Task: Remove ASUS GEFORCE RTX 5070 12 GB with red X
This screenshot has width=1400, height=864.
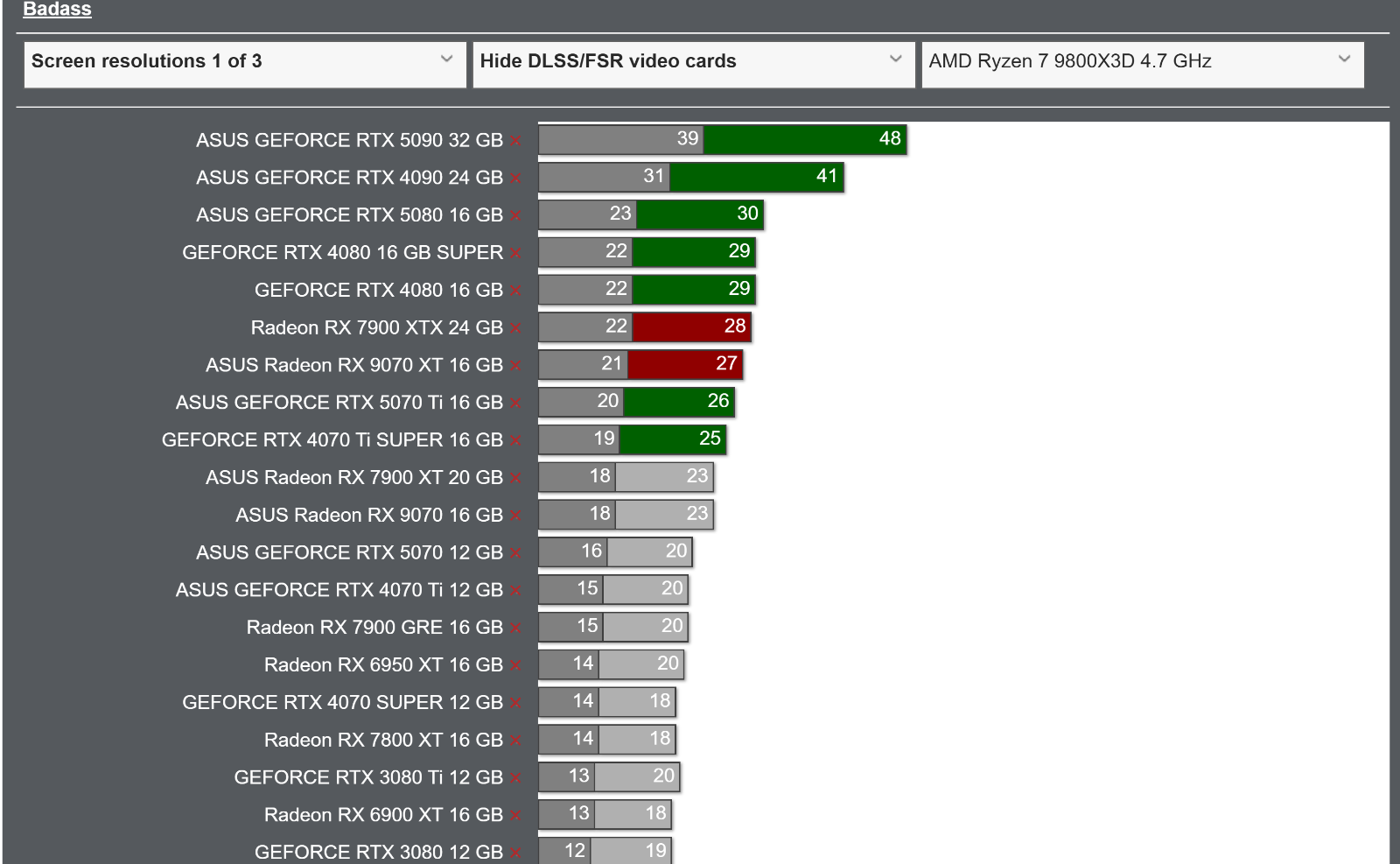Action: [516, 554]
